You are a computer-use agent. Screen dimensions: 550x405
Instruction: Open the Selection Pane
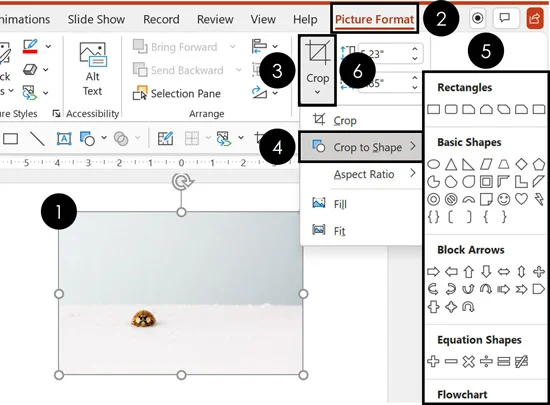(177, 94)
